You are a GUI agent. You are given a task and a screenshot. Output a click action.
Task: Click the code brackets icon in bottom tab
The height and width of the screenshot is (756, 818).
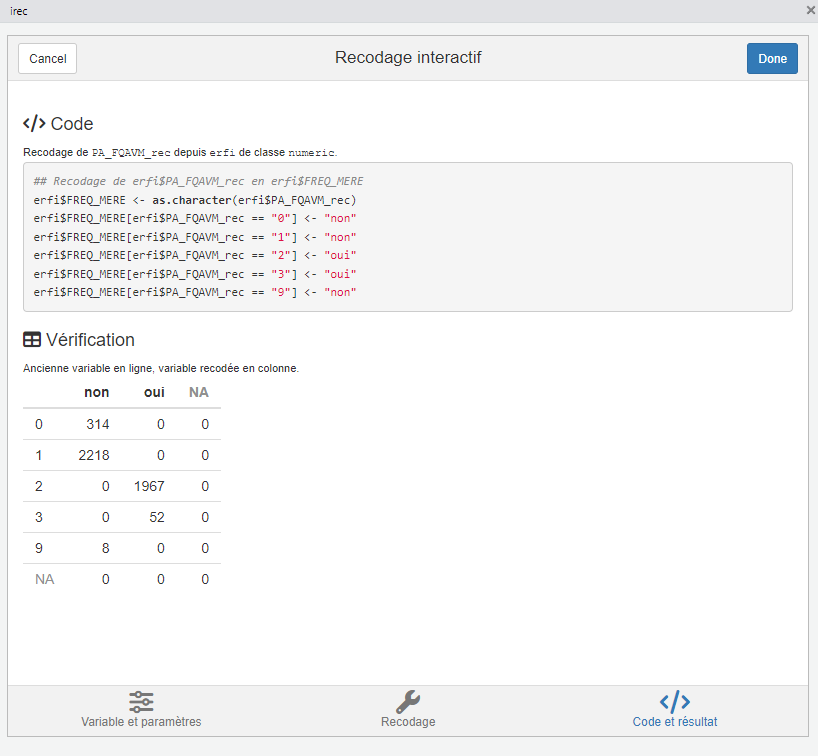675,701
